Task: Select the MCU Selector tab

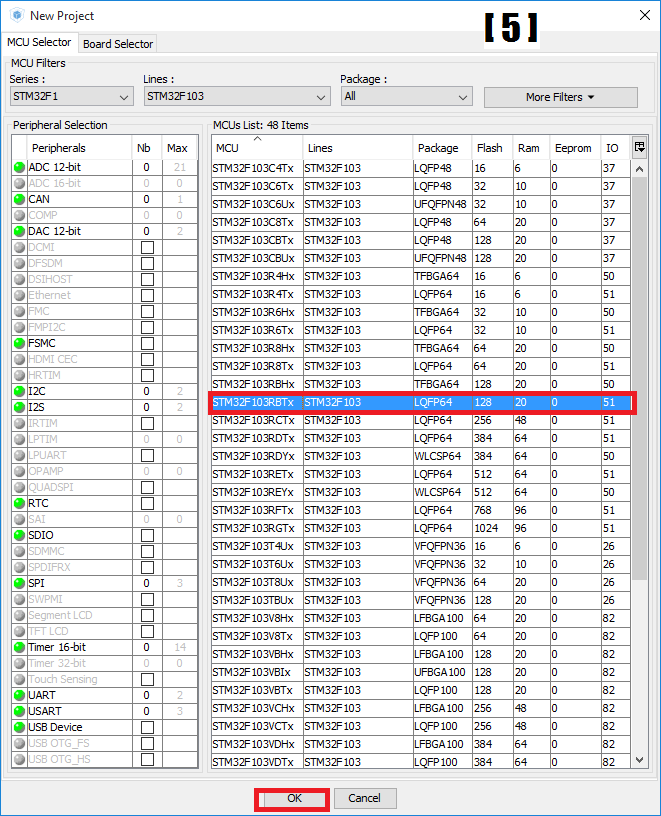Action: pyautogui.click(x=40, y=43)
